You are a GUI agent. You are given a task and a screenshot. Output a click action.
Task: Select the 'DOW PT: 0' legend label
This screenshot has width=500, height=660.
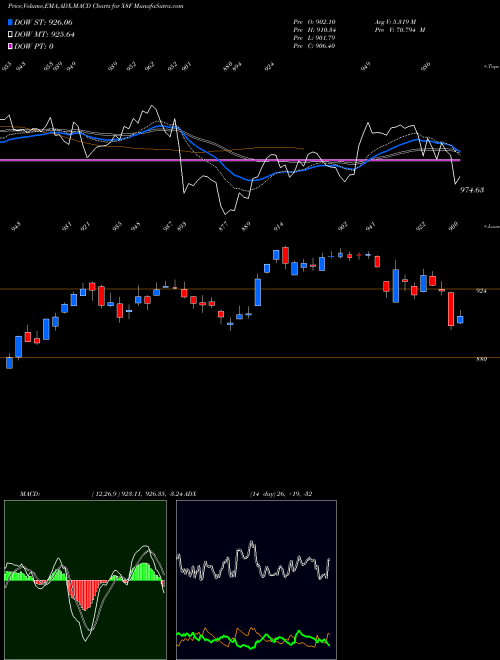pos(34,46)
